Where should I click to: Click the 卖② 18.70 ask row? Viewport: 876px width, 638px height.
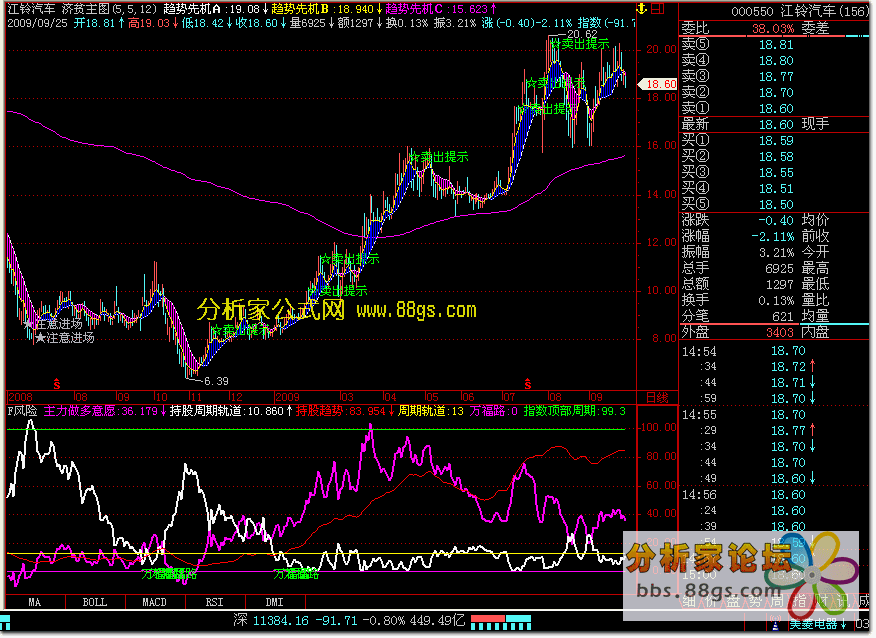[x=774, y=92]
